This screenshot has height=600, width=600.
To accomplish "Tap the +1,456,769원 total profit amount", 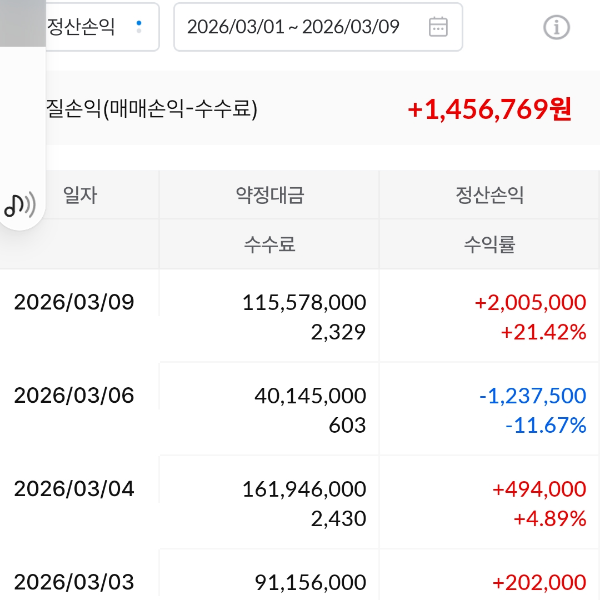I will 489,109.
